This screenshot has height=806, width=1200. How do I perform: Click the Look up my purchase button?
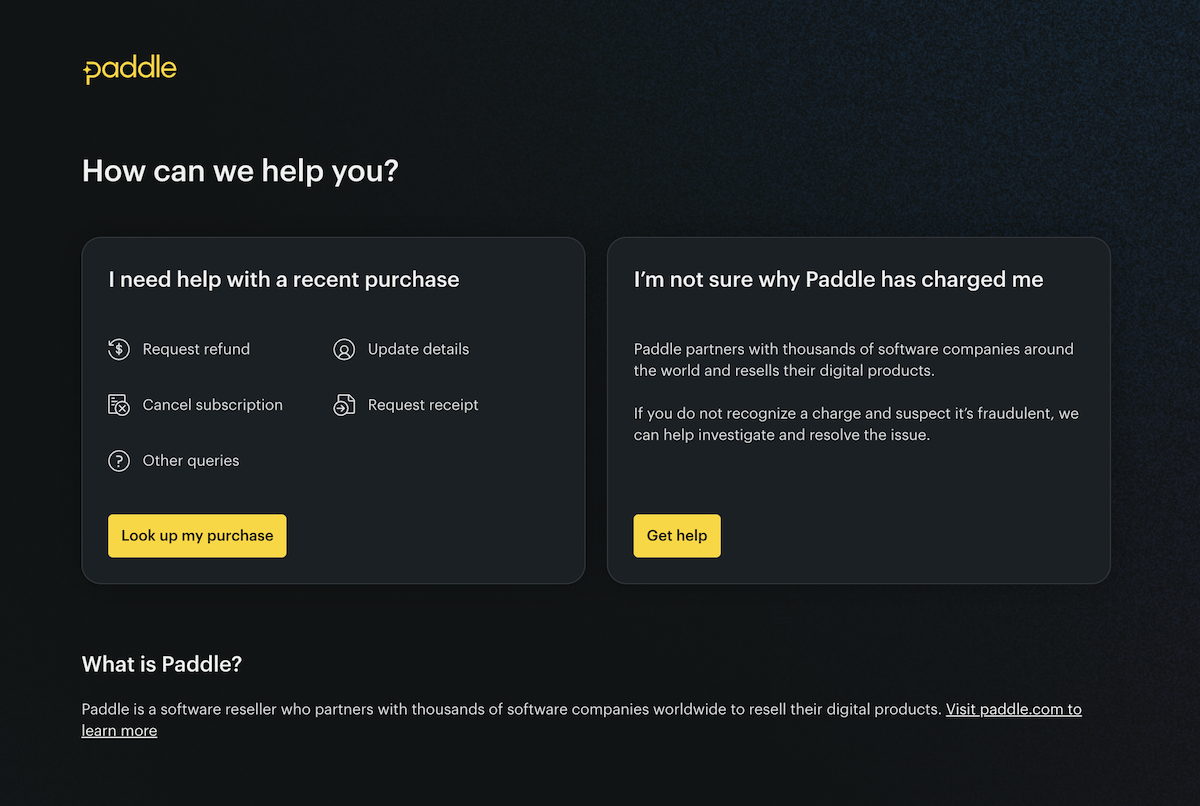tap(197, 536)
